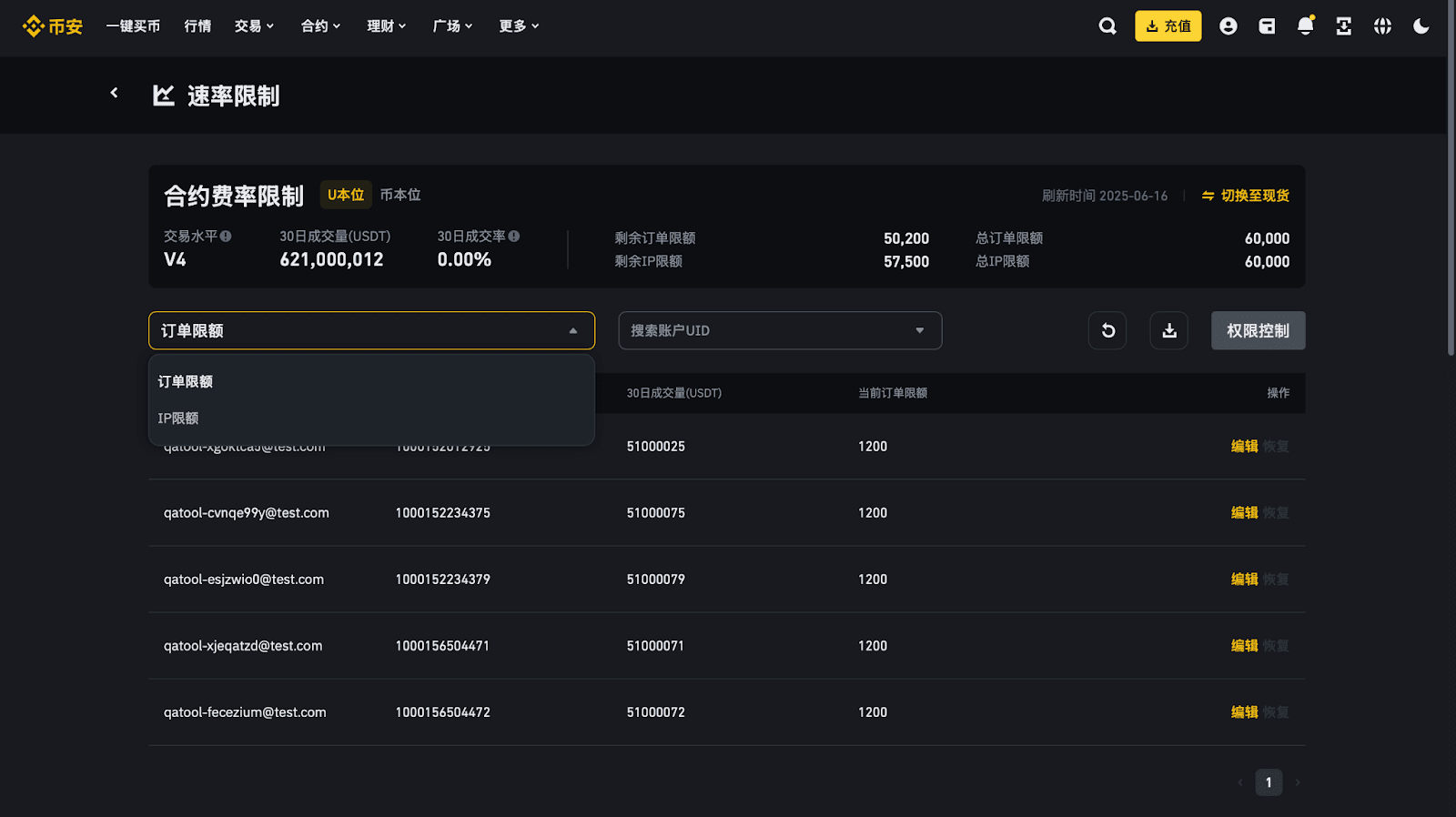This screenshot has height=817, width=1456.
Task: Click the search magnifier icon
Action: click(x=1107, y=26)
